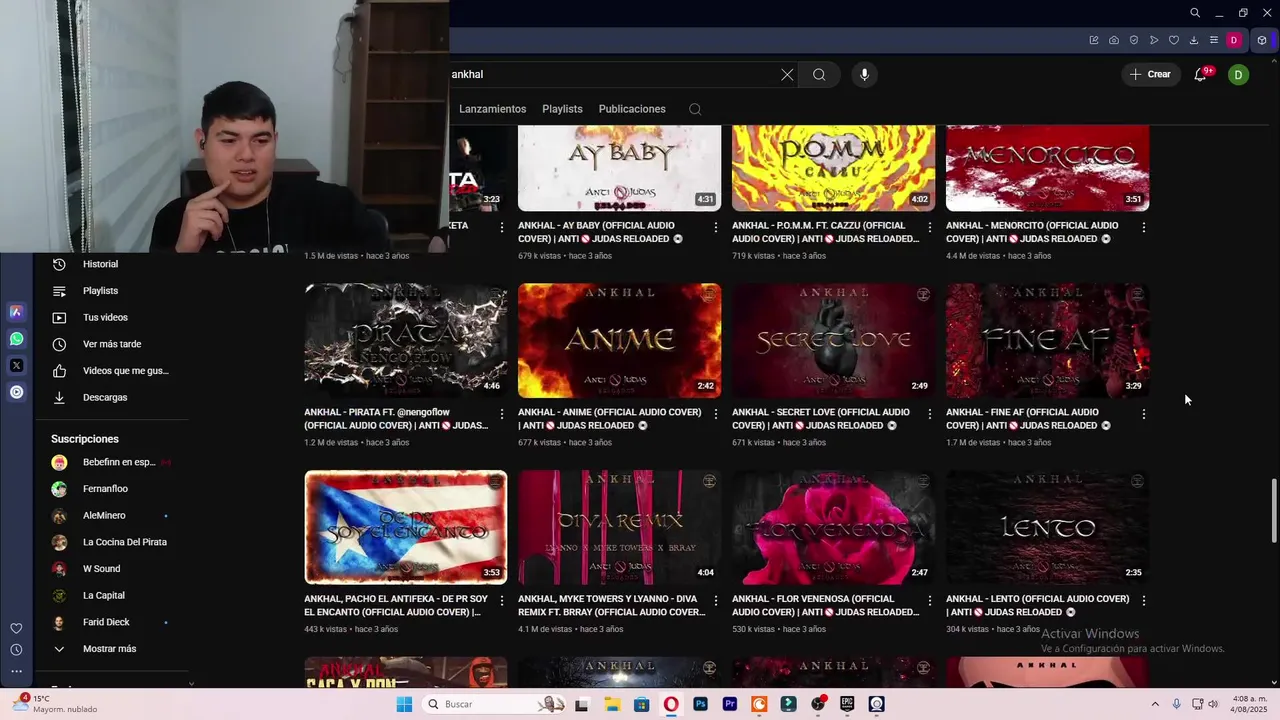Open Opera tab search magnifier in title bar

[1195, 13]
